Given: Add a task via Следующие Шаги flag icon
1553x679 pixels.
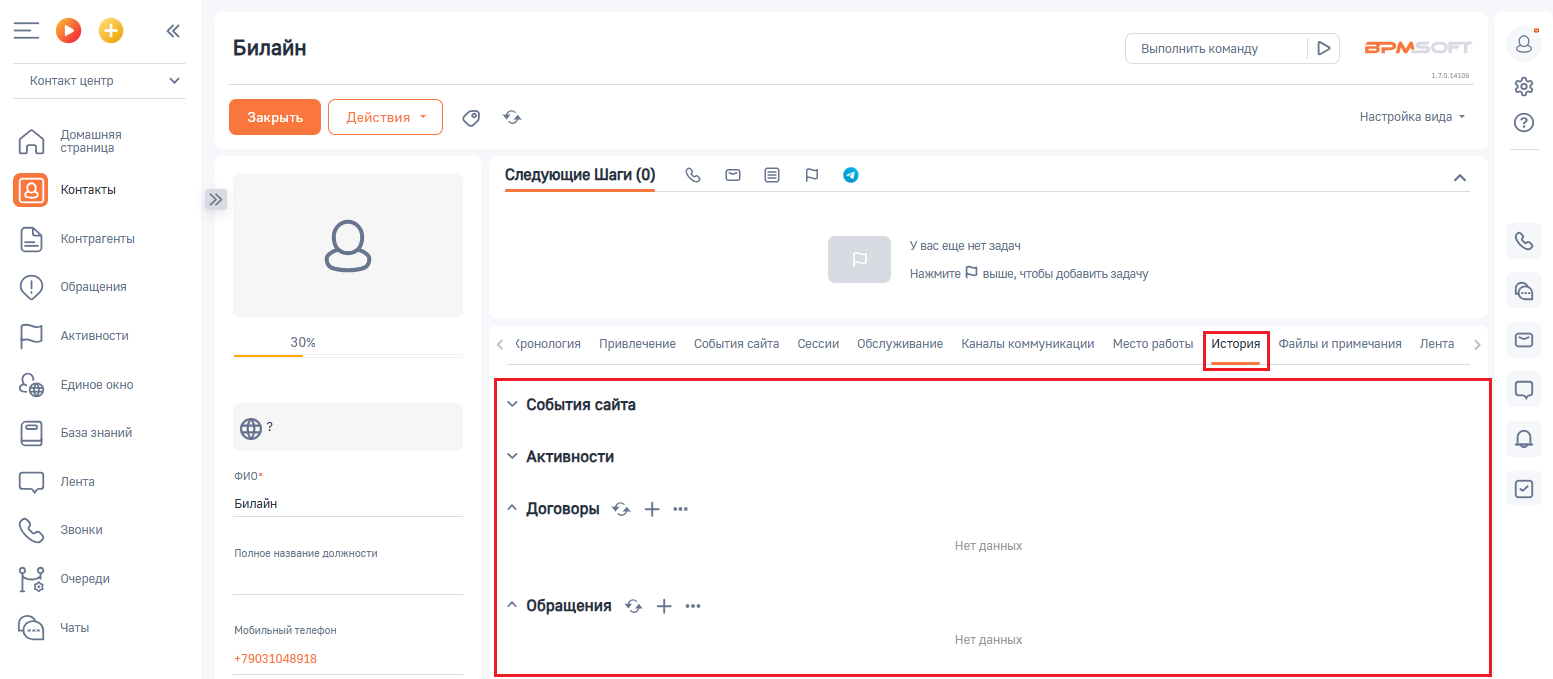Looking at the screenshot, I should coord(812,175).
